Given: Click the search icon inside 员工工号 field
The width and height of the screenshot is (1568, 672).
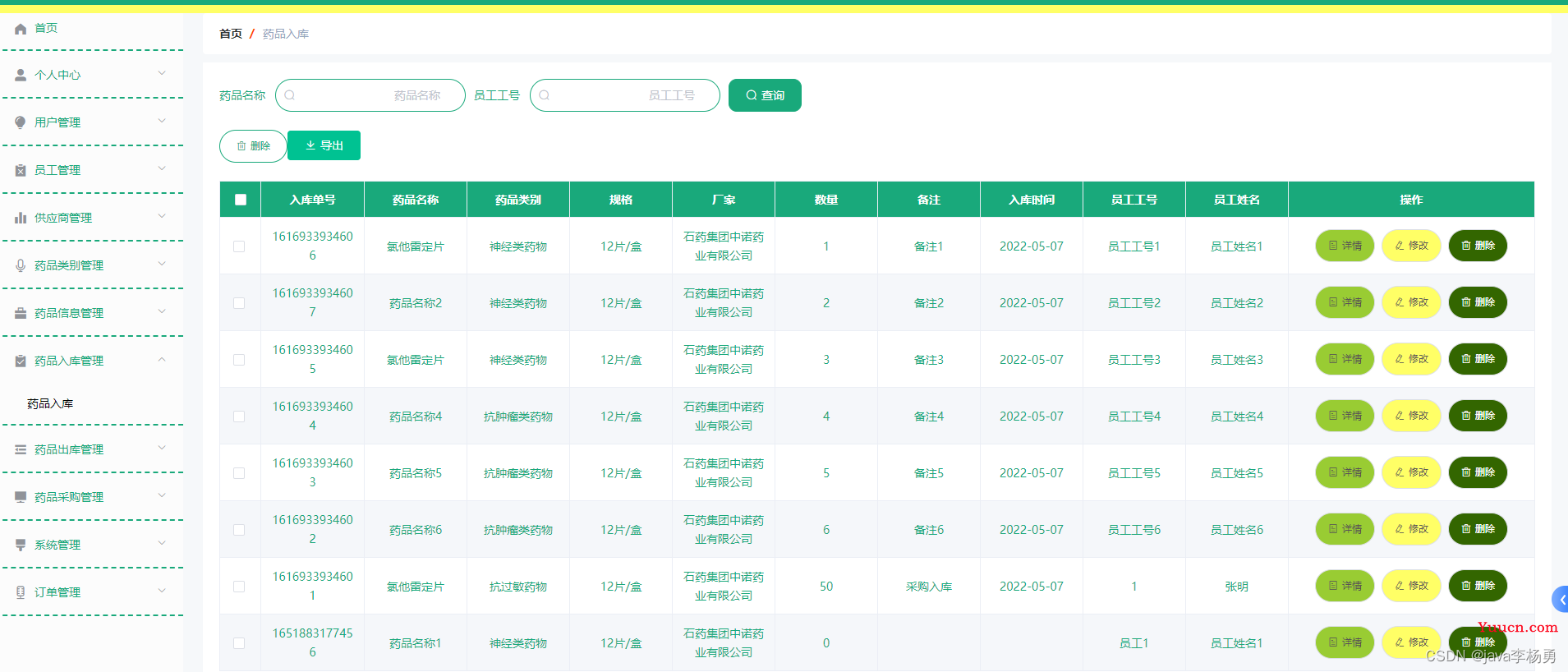Looking at the screenshot, I should coord(545,95).
